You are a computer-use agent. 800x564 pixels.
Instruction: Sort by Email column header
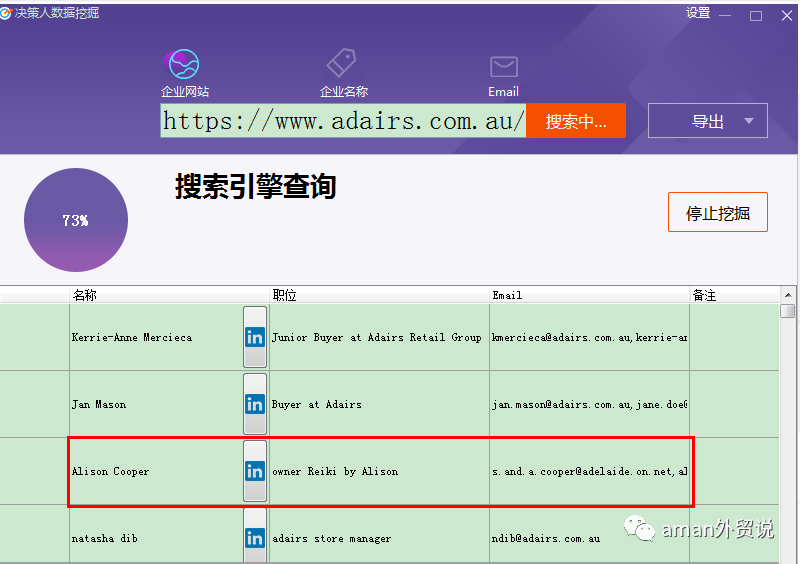pyautogui.click(x=589, y=295)
